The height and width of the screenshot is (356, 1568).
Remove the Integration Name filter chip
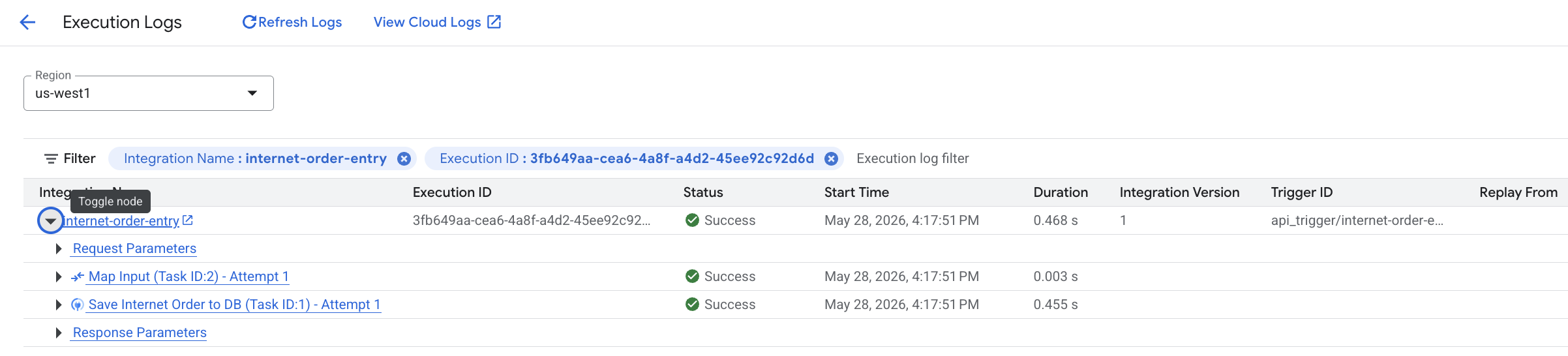[404, 158]
